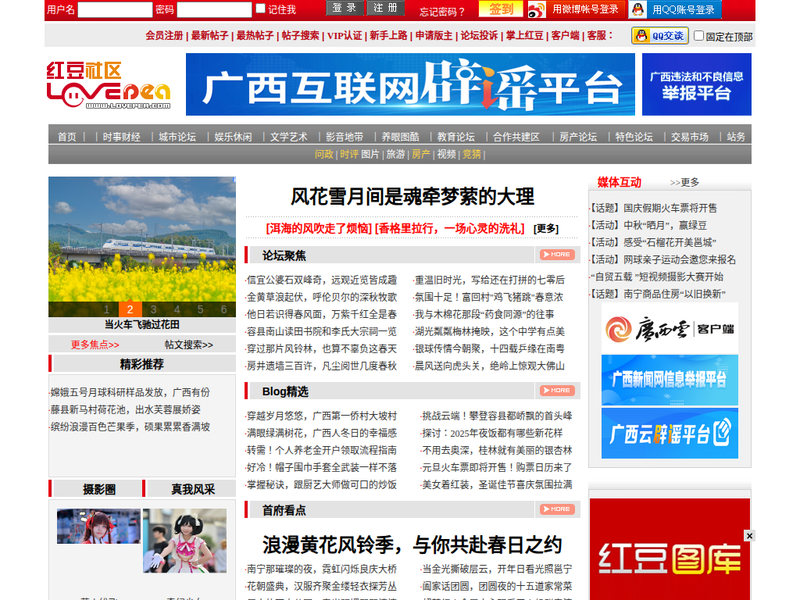The width and height of the screenshot is (800, 600).
Task: Click the QQ penguin login icon
Action: (x=638, y=10)
